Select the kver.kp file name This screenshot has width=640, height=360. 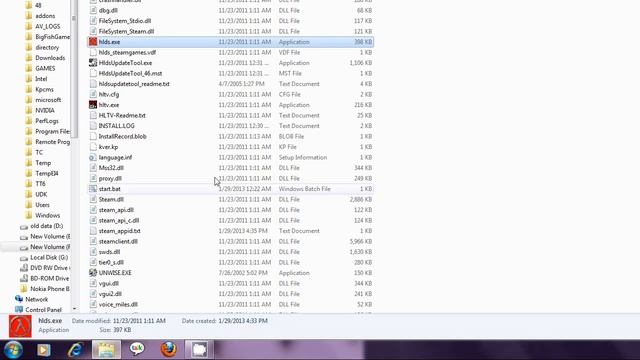tap(108, 147)
